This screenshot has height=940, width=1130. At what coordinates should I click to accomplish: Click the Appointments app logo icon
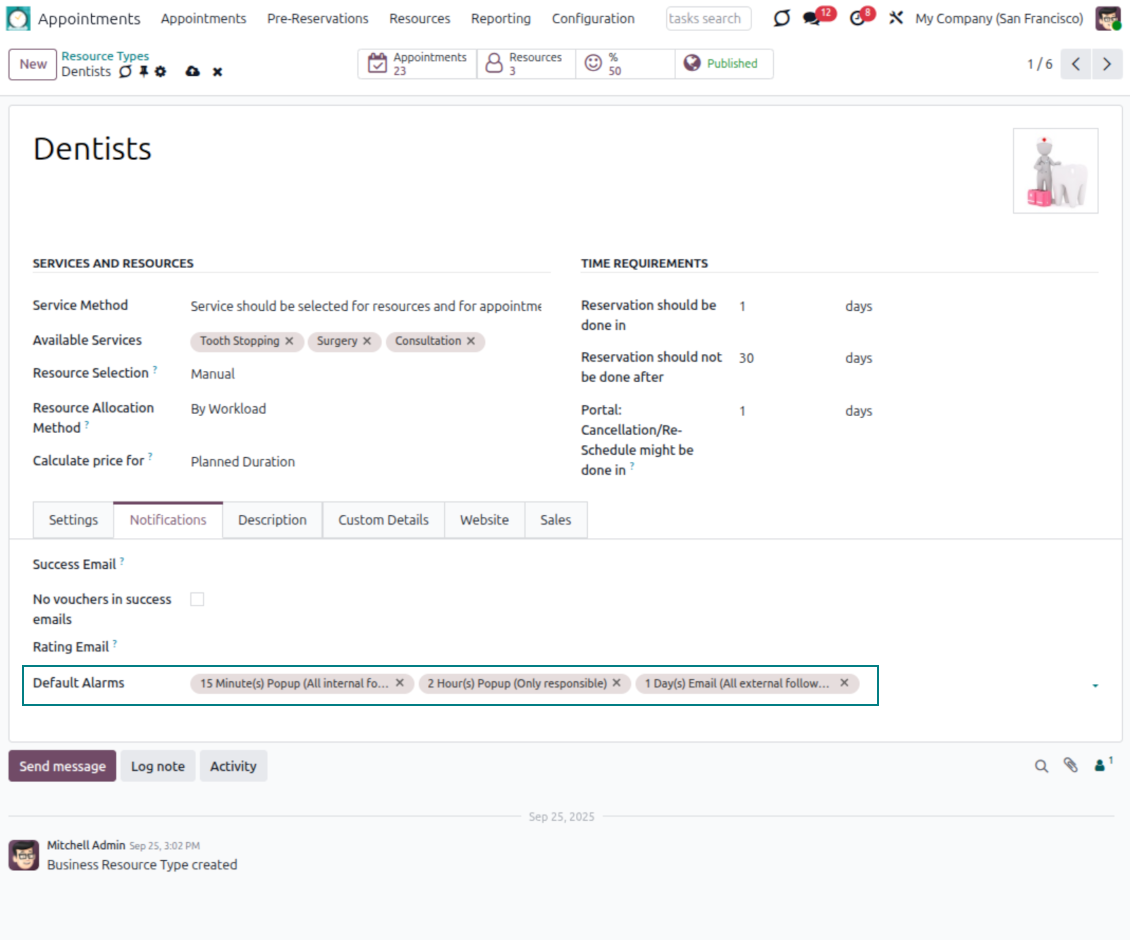tap(19, 18)
